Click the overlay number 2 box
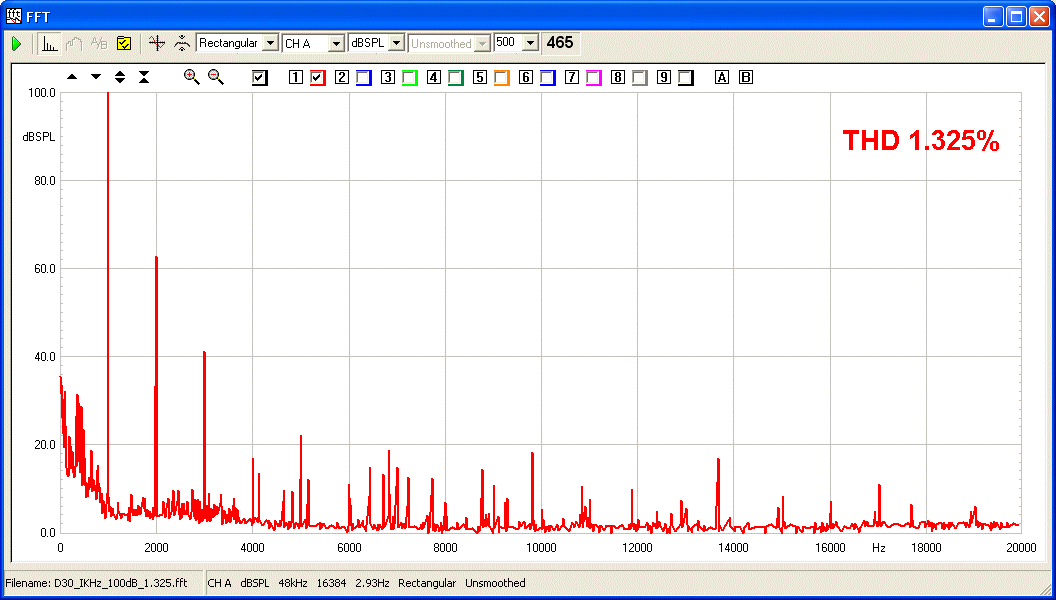The height and width of the screenshot is (600, 1056). [342, 77]
